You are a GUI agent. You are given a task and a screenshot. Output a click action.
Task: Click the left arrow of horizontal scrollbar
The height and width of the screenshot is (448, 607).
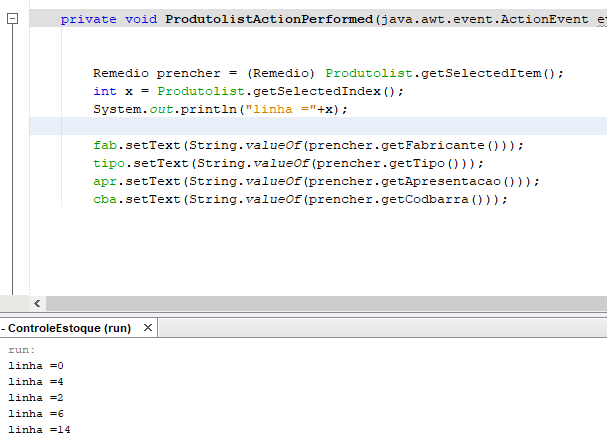pyautogui.click(x=37, y=304)
